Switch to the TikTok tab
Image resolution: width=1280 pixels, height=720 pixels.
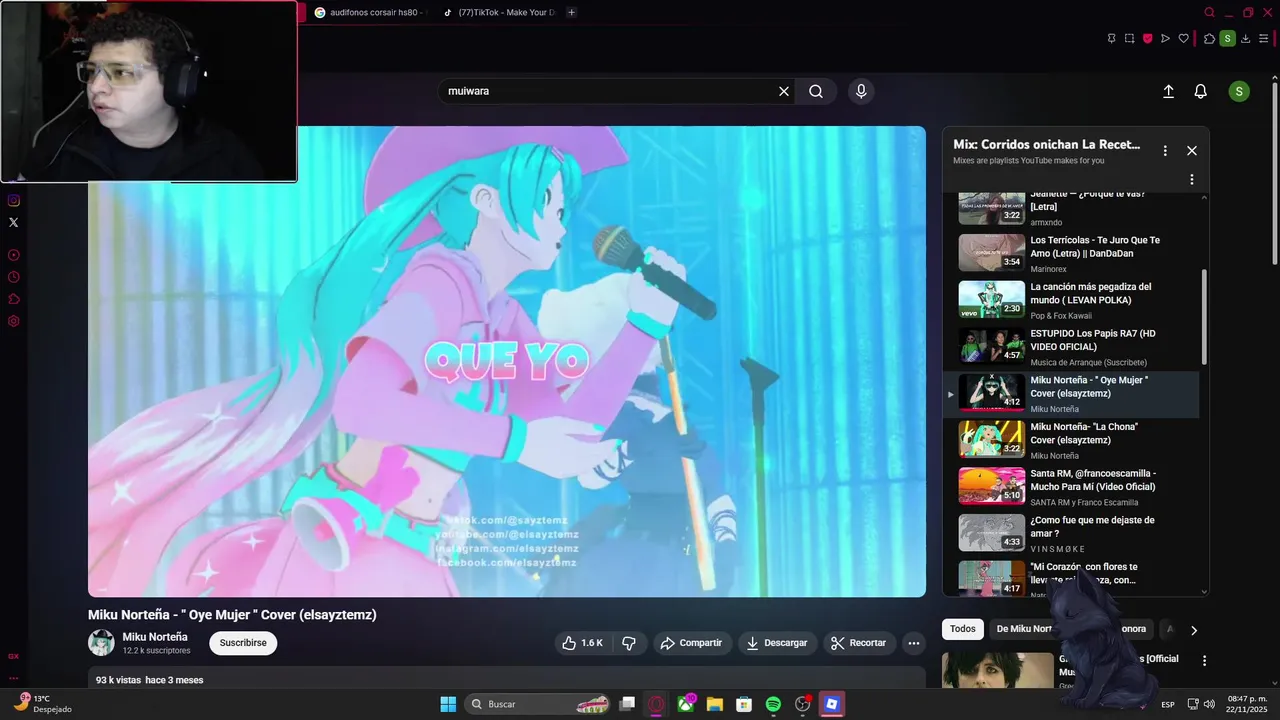pyautogui.click(x=499, y=13)
